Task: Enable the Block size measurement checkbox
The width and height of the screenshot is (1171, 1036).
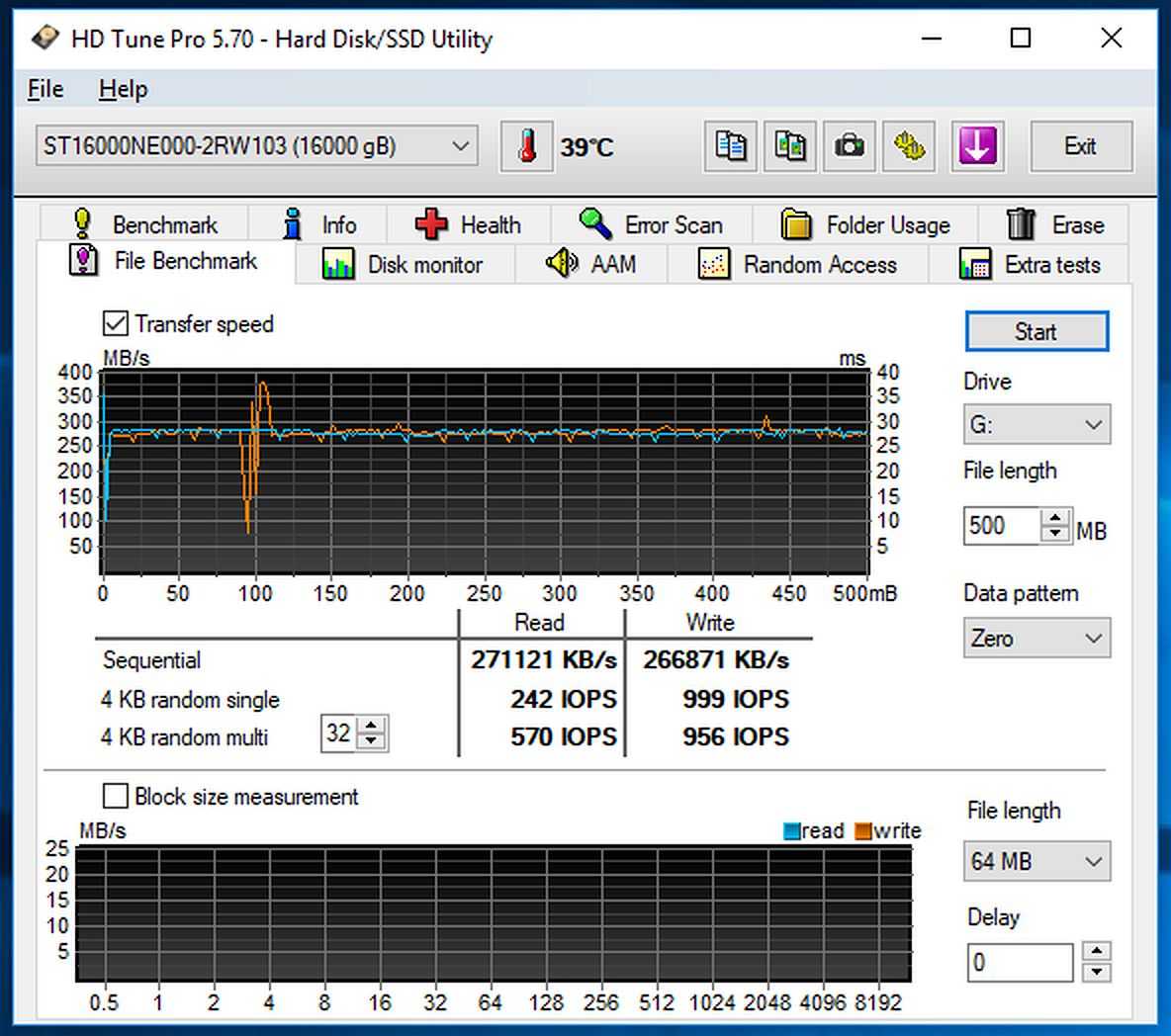Action: [x=116, y=797]
